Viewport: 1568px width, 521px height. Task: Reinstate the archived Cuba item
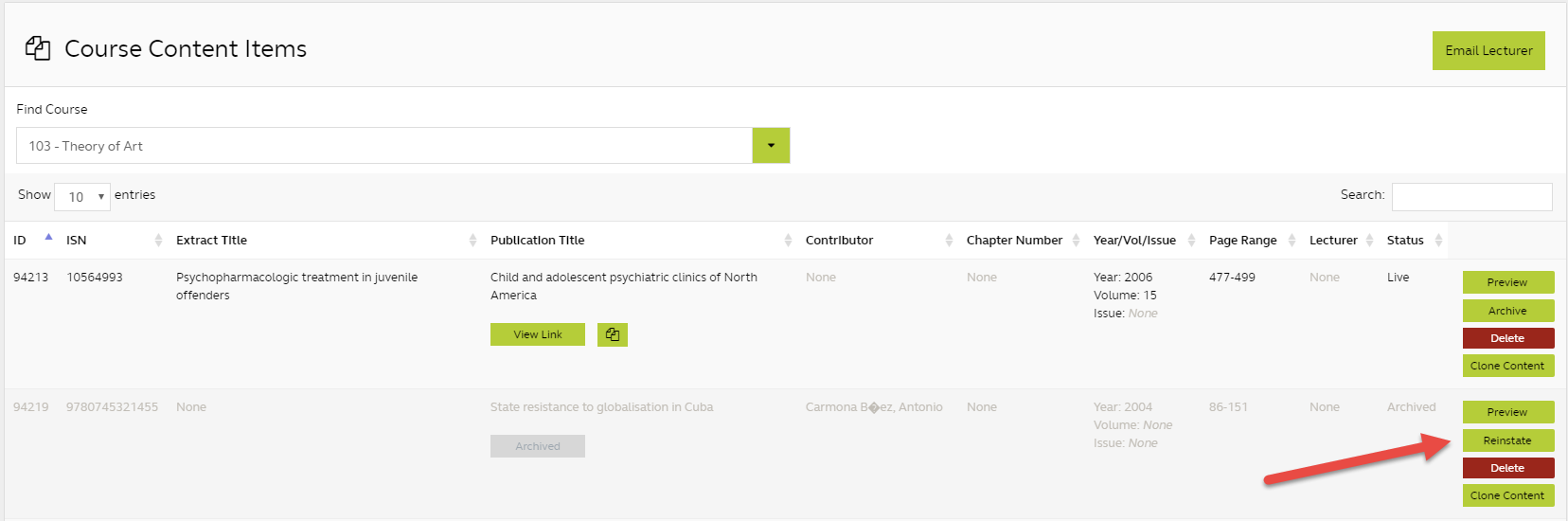(1507, 440)
